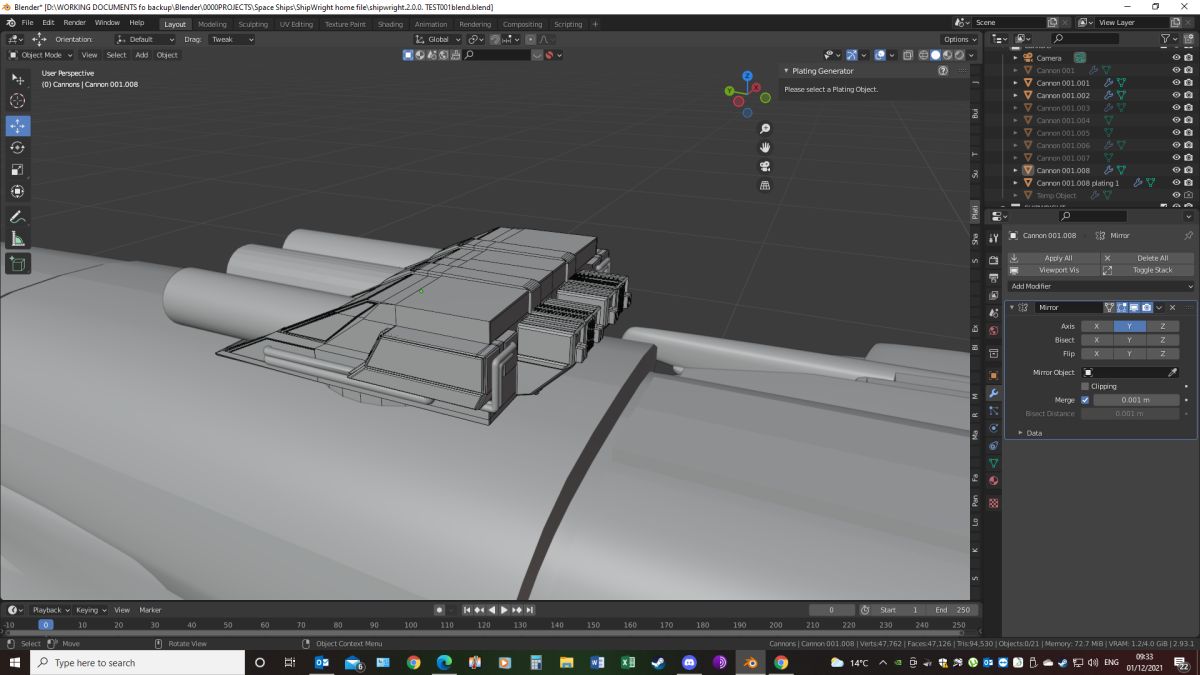The height and width of the screenshot is (675, 1200).
Task: Click Apply All button
Action: point(1054,258)
